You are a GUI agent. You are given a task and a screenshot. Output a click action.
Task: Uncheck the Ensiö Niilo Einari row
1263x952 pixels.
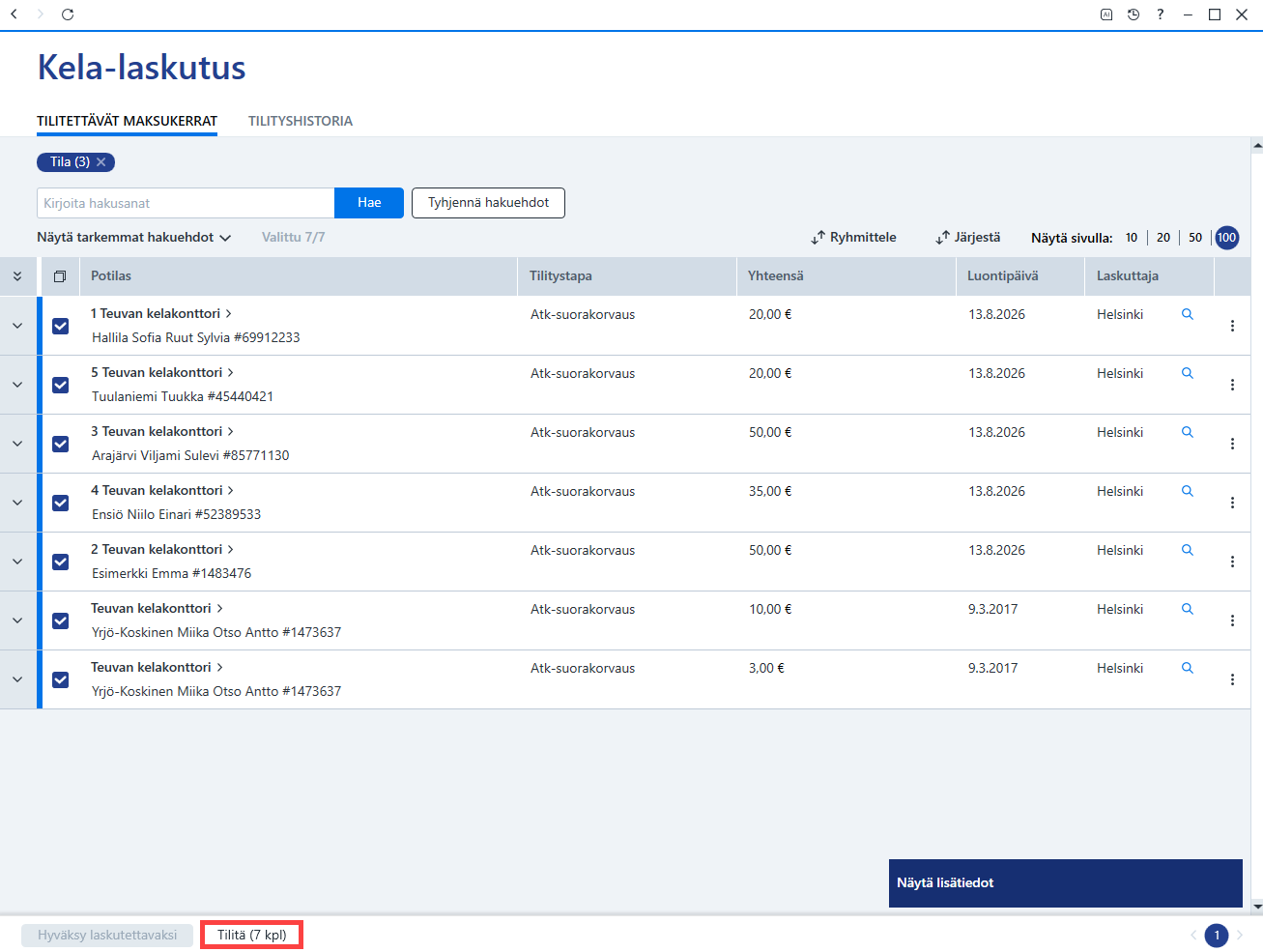60,503
